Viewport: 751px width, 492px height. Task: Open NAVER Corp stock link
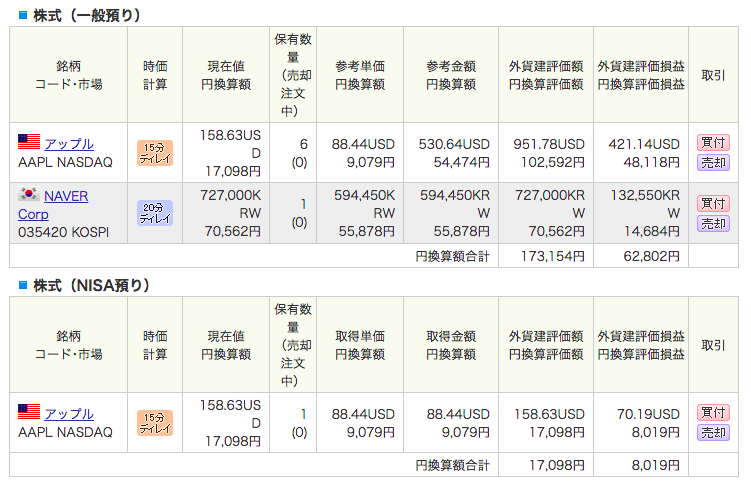(53, 205)
